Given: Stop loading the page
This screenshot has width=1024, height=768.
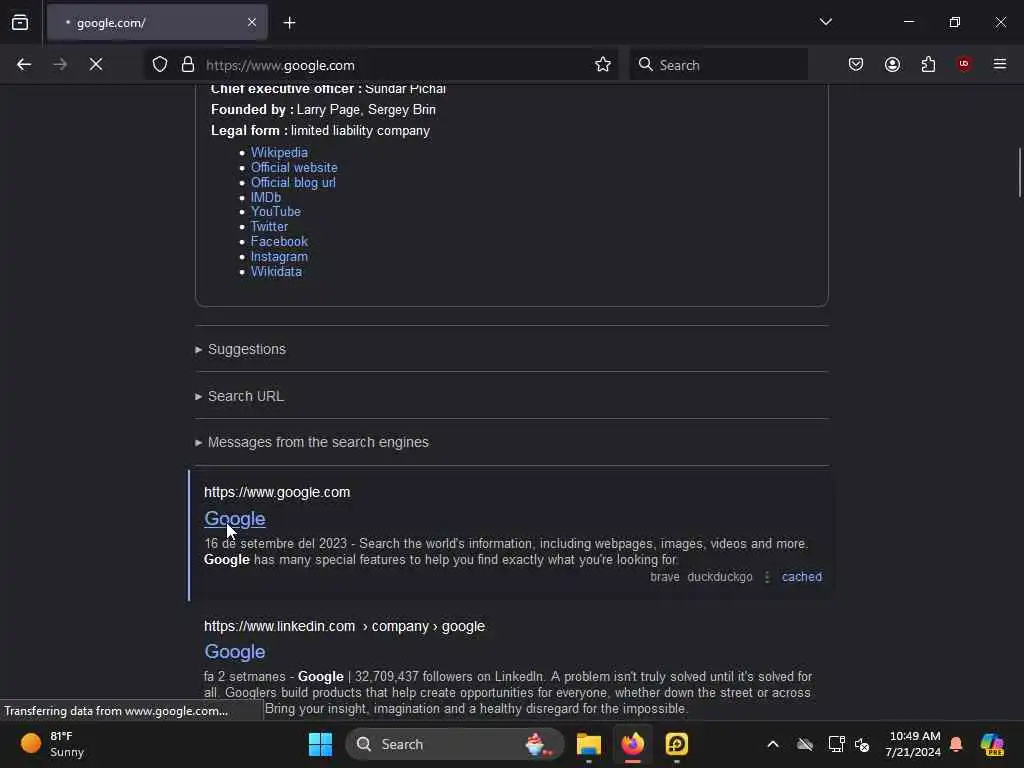Looking at the screenshot, I should coord(96,65).
